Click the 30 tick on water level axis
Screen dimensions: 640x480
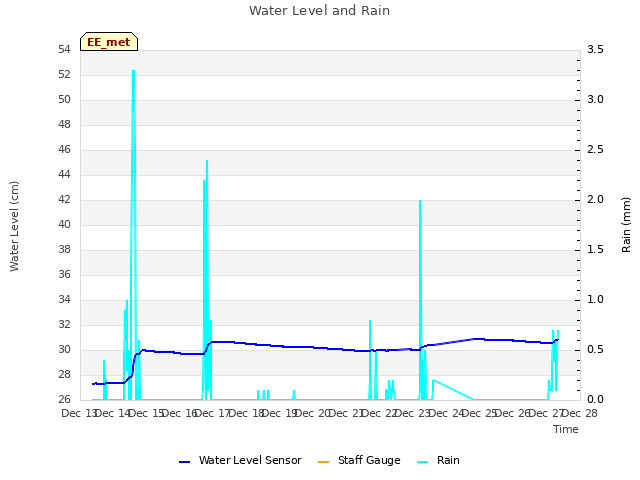click(64, 349)
